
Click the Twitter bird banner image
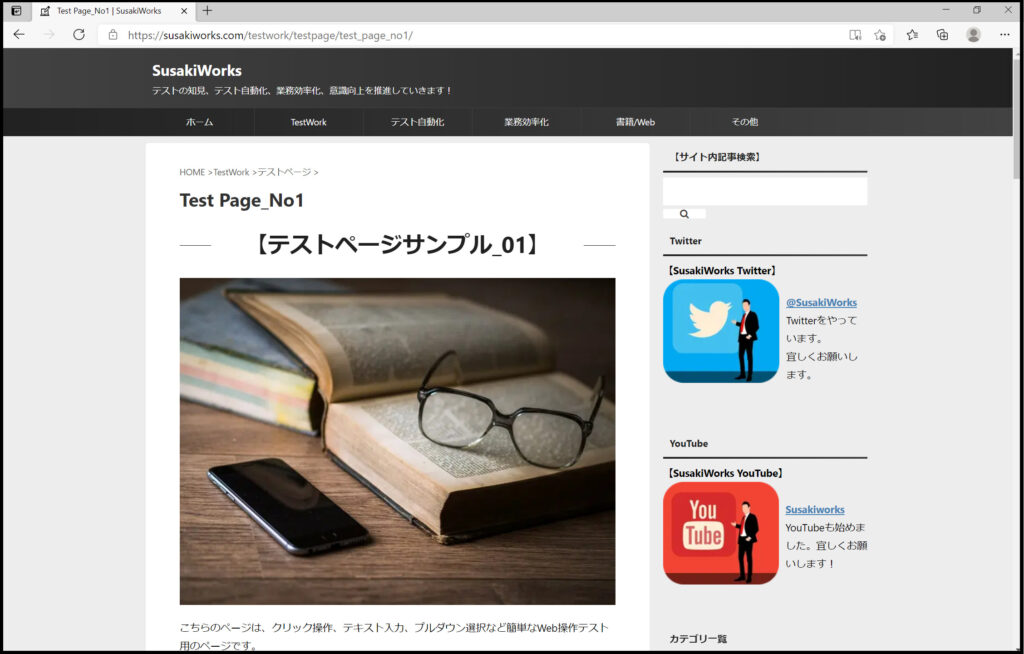[721, 331]
